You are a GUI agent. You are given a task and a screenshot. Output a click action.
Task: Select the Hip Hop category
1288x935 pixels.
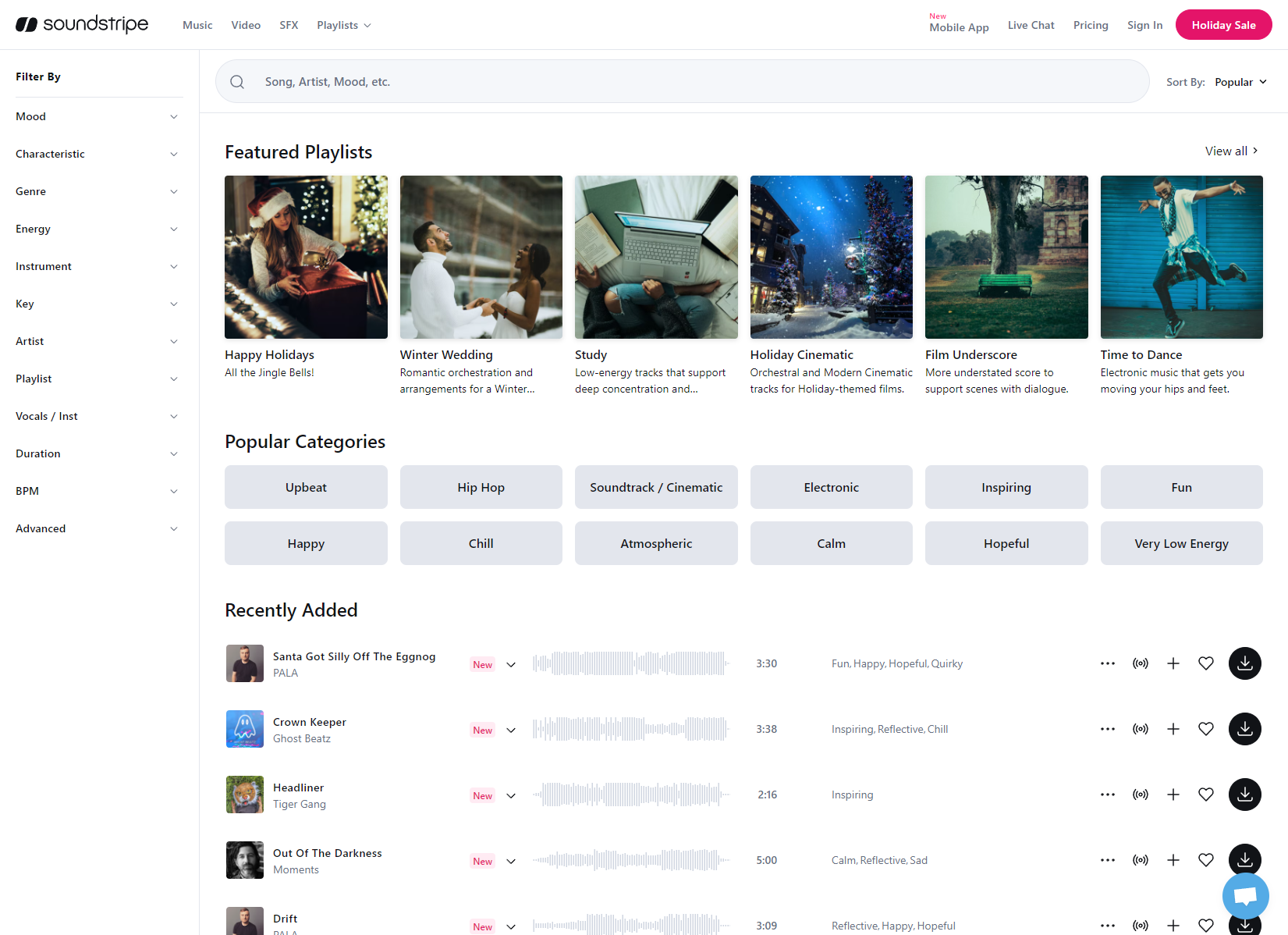[481, 487]
